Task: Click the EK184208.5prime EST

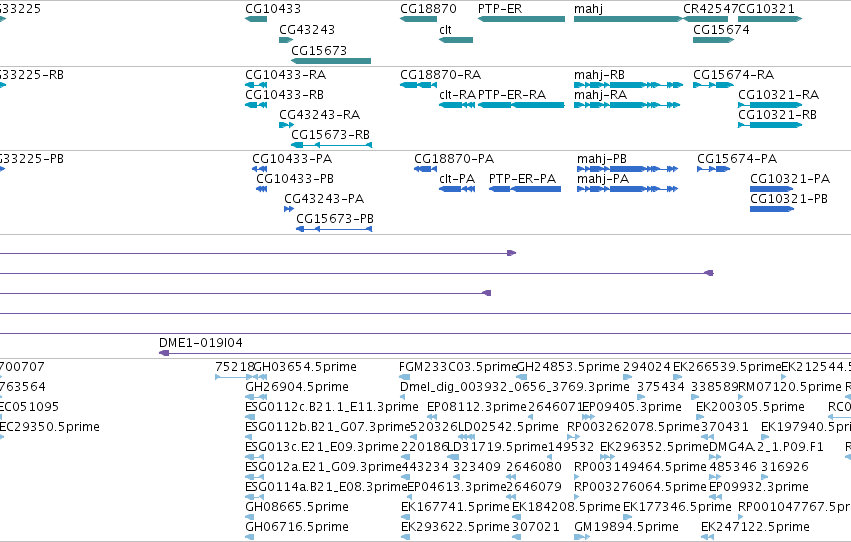Action: coord(517,517)
